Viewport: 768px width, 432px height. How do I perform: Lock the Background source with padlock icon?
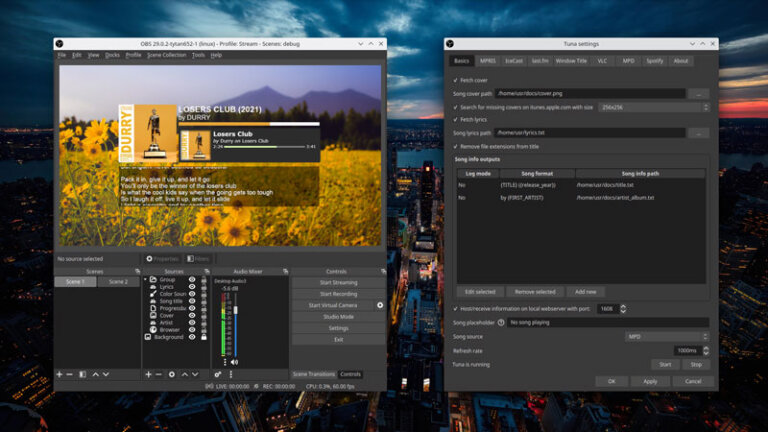[204, 337]
